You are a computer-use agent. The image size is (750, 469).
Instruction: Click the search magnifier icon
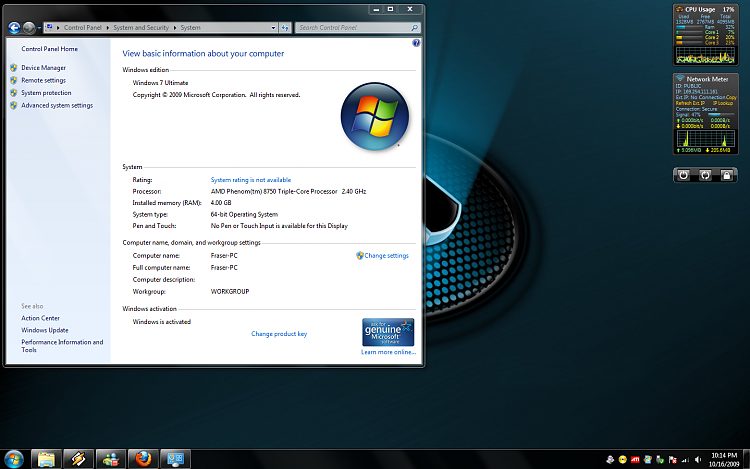[414, 28]
